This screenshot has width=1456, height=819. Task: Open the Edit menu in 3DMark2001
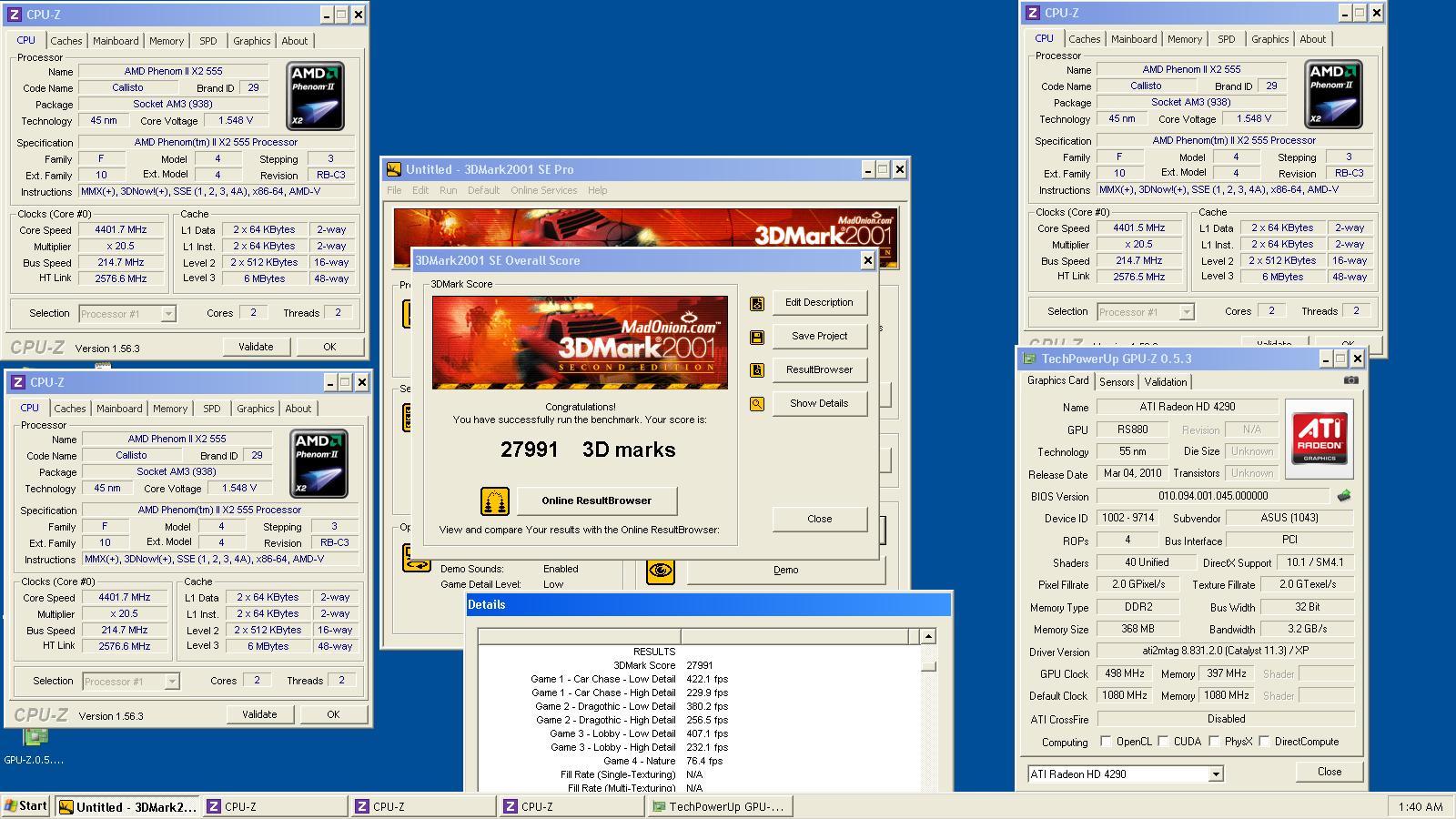click(420, 190)
